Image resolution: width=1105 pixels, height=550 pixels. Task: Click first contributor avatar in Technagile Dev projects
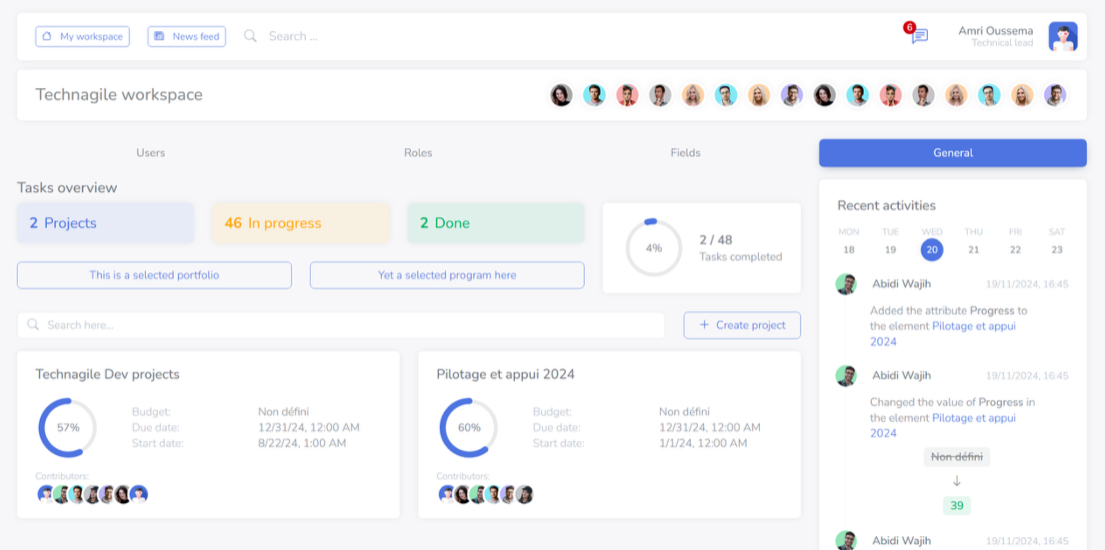[46, 494]
